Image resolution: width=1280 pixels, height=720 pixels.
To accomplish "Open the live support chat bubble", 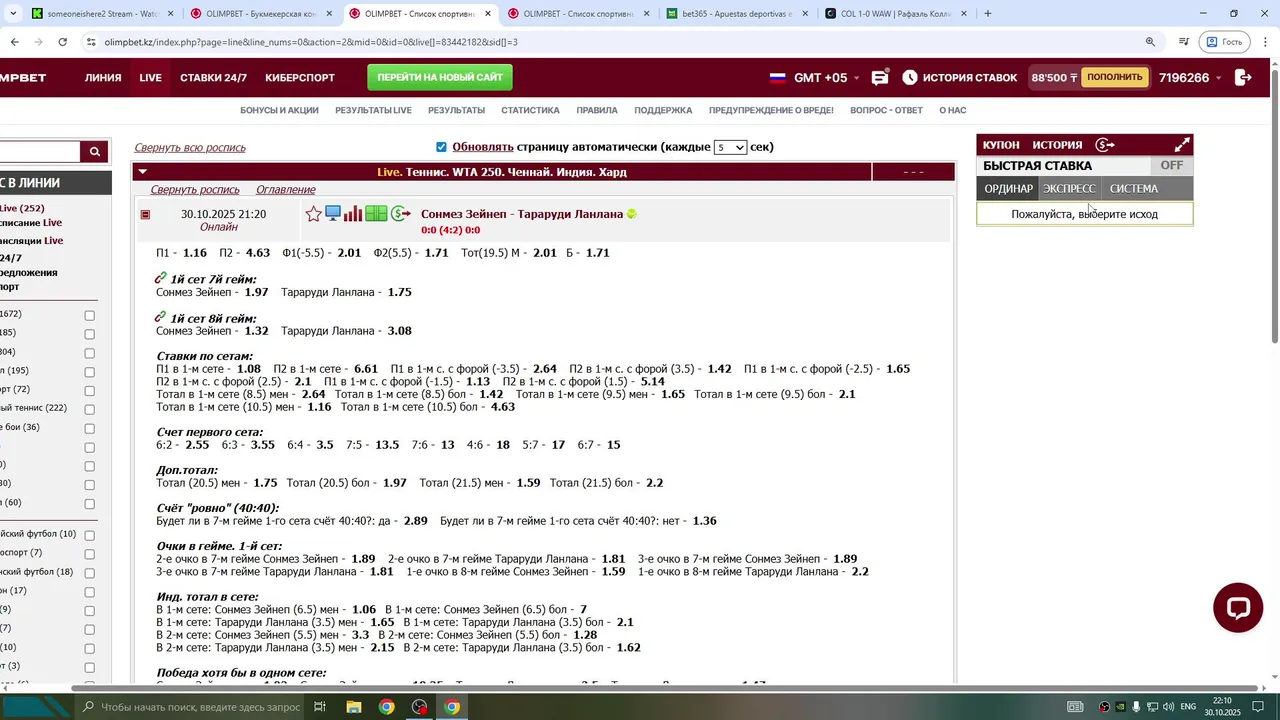I will (1238, 608).
